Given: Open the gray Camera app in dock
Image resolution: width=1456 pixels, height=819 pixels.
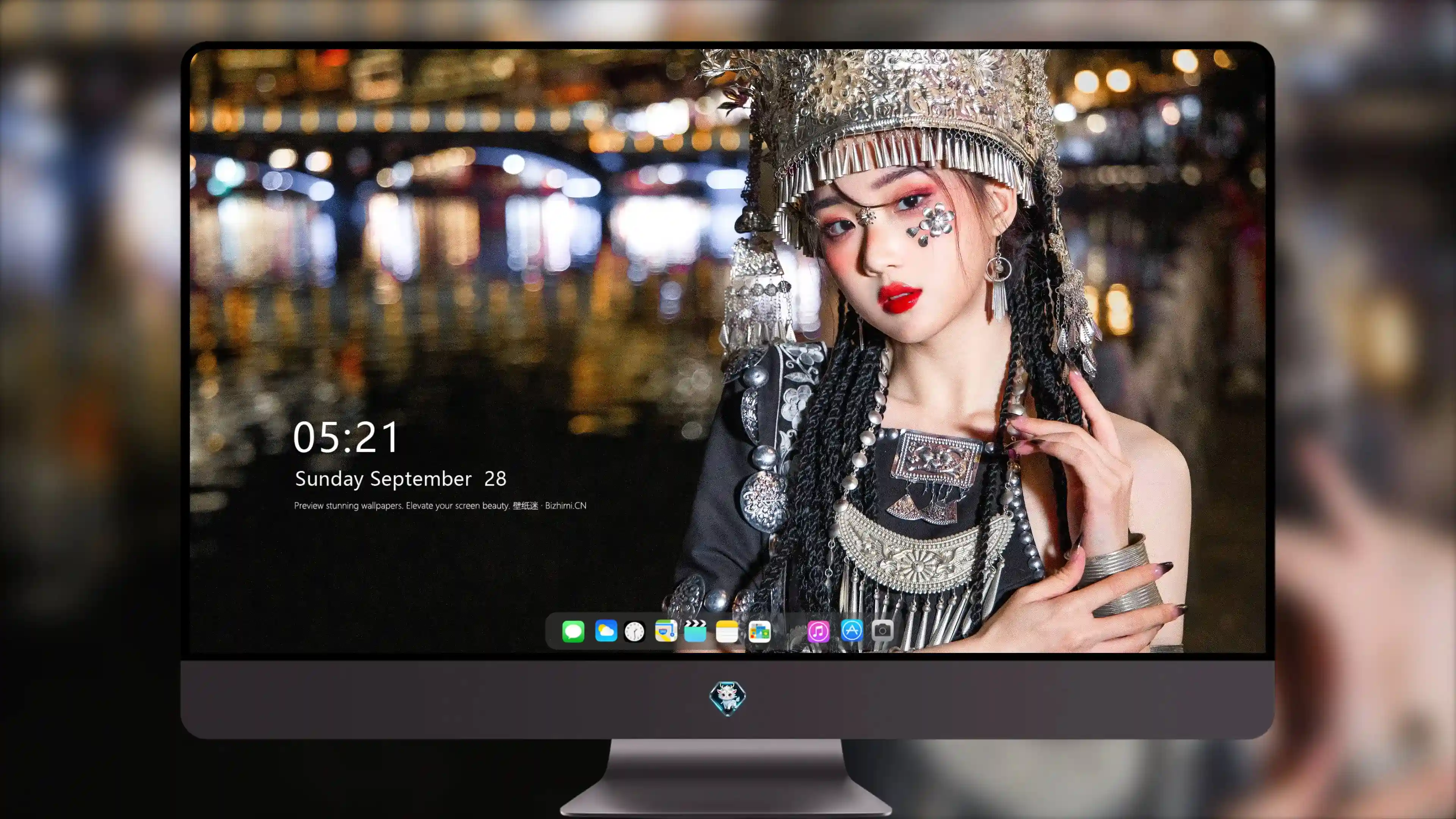Looking at the screenshot, I should 882,630.
